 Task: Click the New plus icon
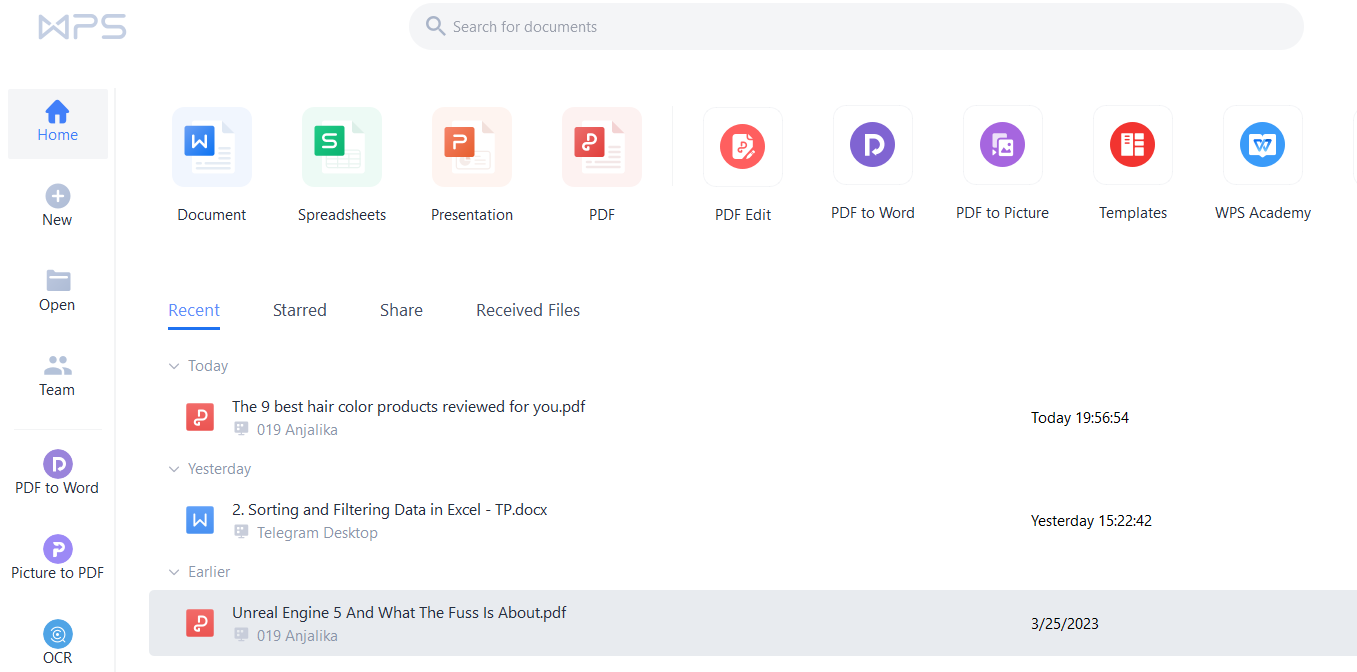coord(58,195)
